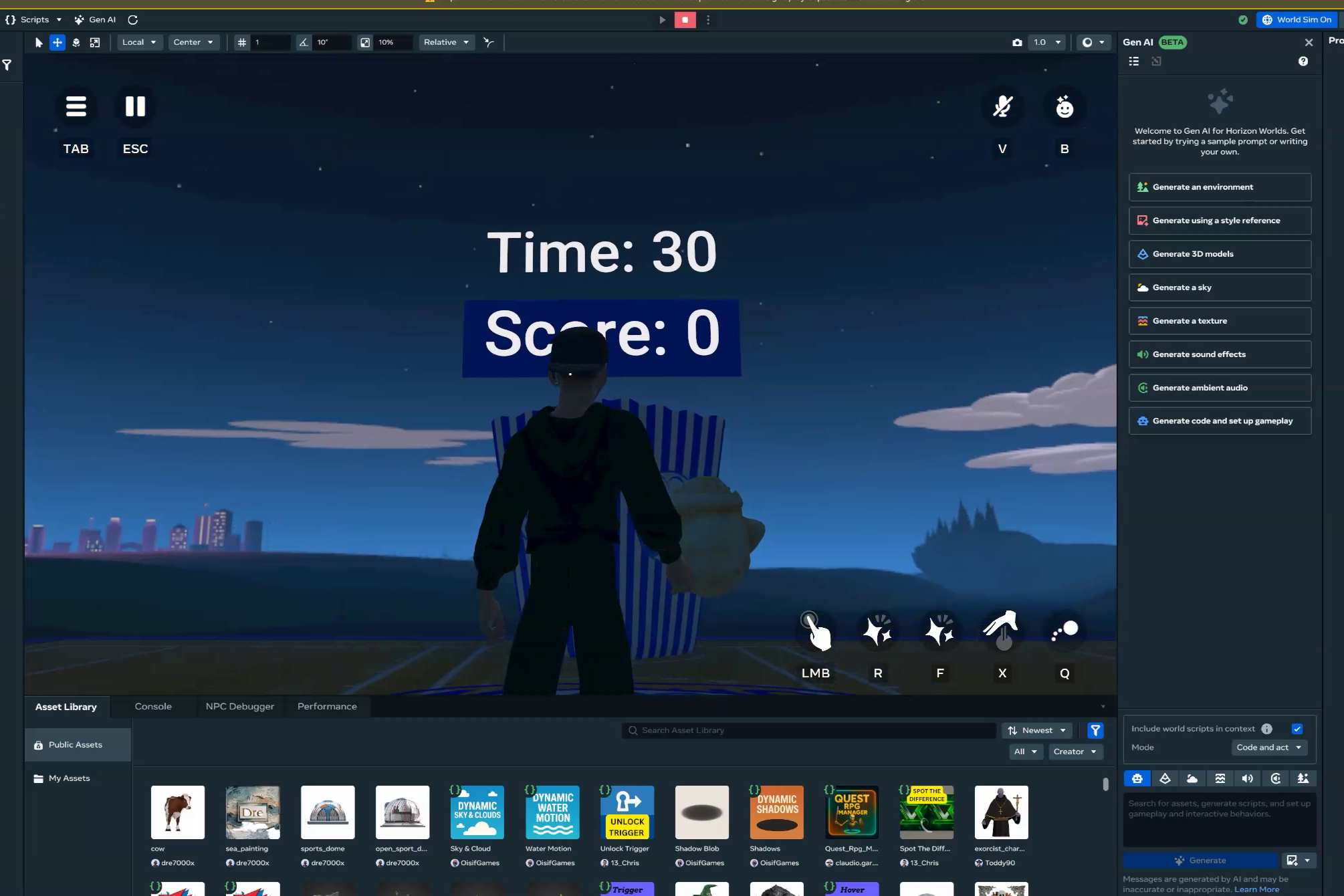This screenshot has height=896, width=1344.
Task: Click the camera speed icon
Action: 1017,42
